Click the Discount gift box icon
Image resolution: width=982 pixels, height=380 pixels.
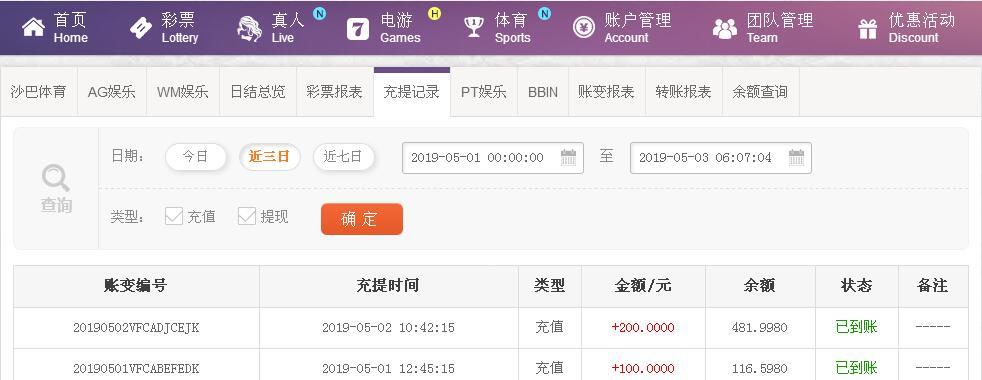[868, 29]
